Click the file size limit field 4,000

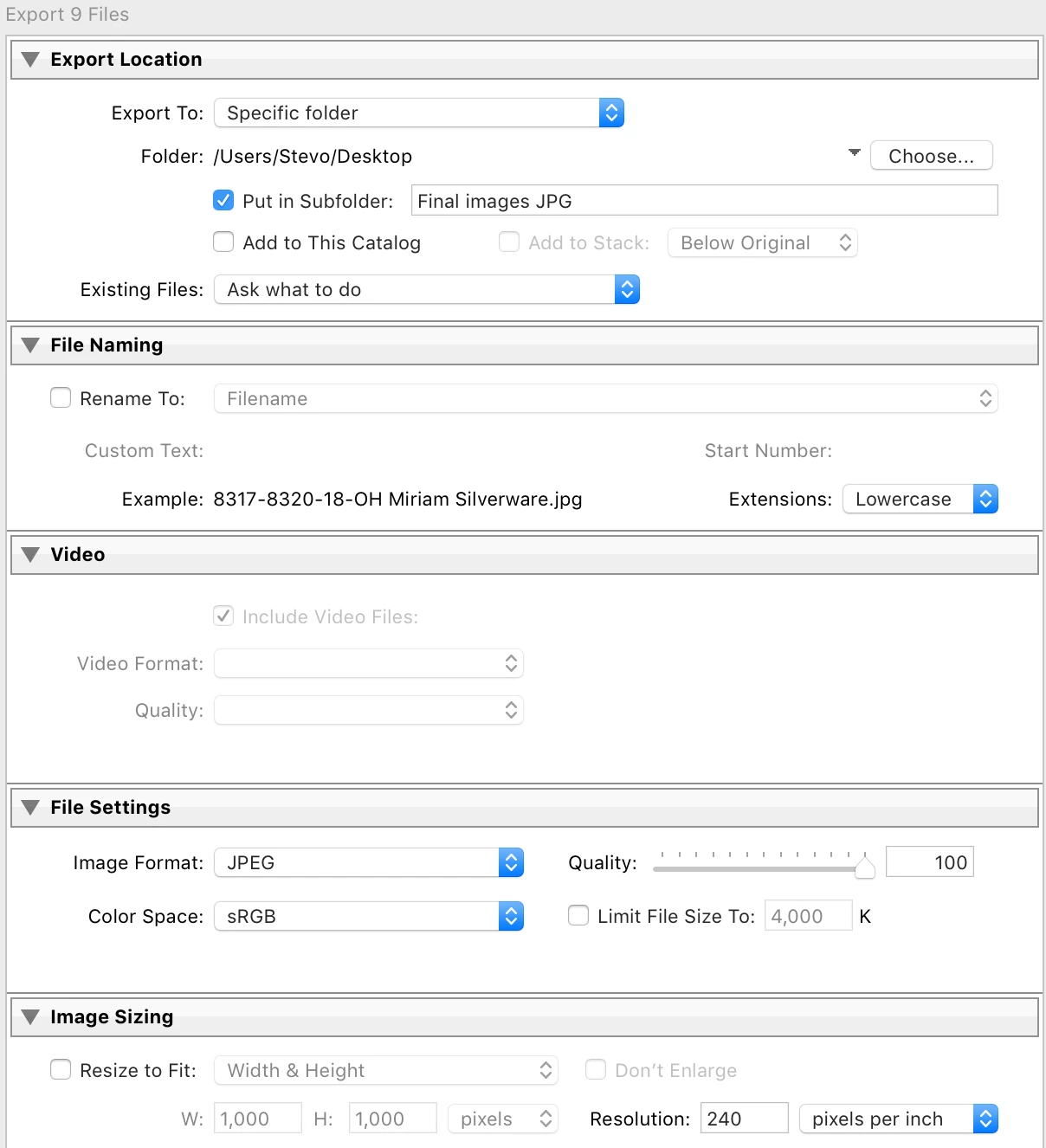click(x=809, y=916)
